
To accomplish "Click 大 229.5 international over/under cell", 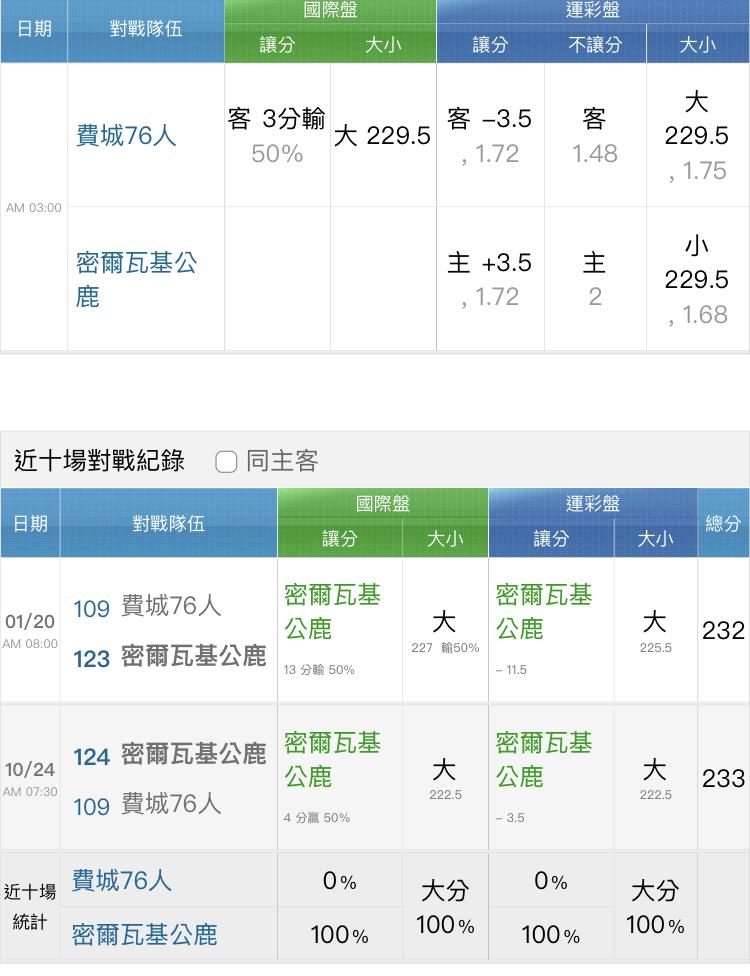I will pyautogui.click(x=382, y=135).
